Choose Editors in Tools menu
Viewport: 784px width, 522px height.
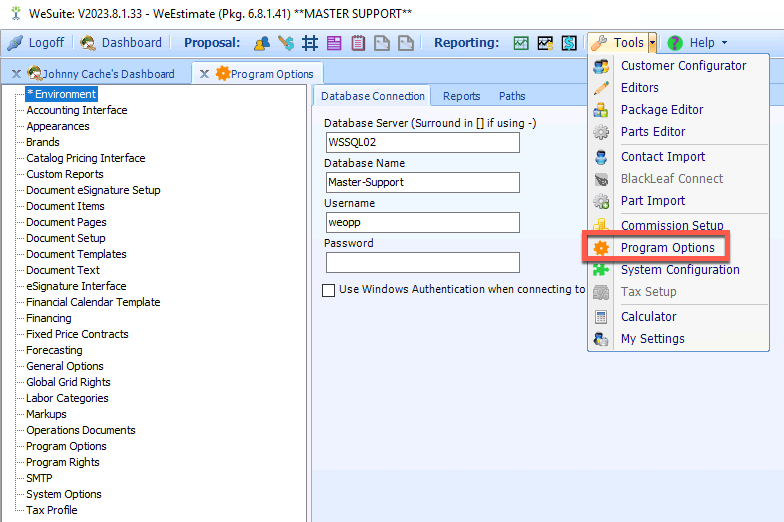click(x=678, y=88)
